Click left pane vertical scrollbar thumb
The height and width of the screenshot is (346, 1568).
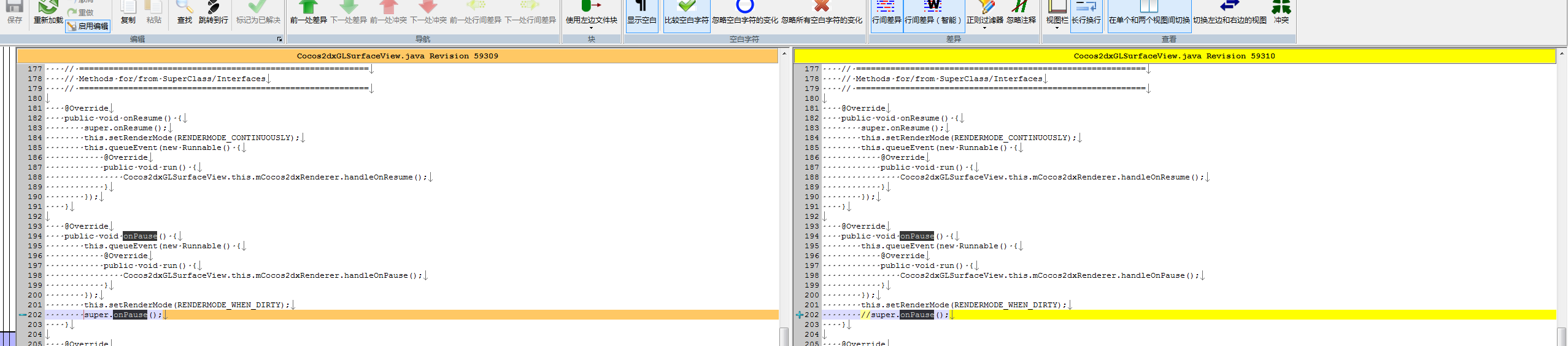click(784, 336)
